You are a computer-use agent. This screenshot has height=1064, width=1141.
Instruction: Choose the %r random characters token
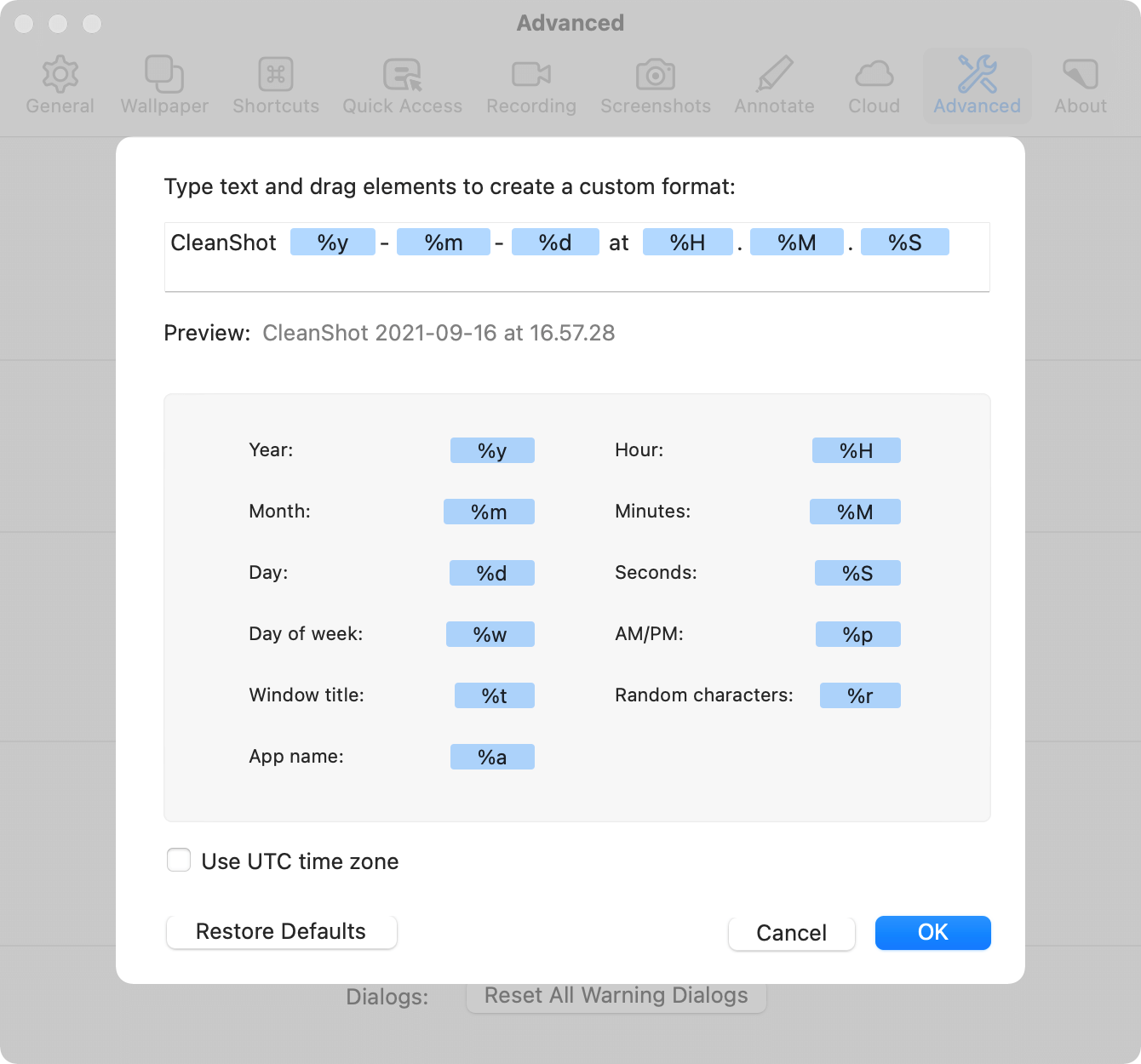860,695
